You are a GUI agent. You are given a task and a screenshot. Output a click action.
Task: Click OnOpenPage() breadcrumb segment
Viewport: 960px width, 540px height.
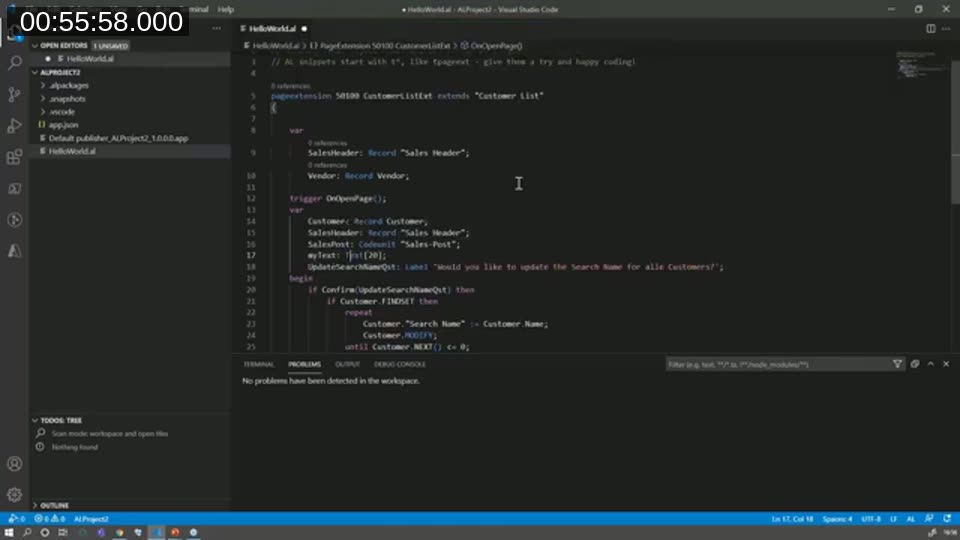(x=496, y=45)
